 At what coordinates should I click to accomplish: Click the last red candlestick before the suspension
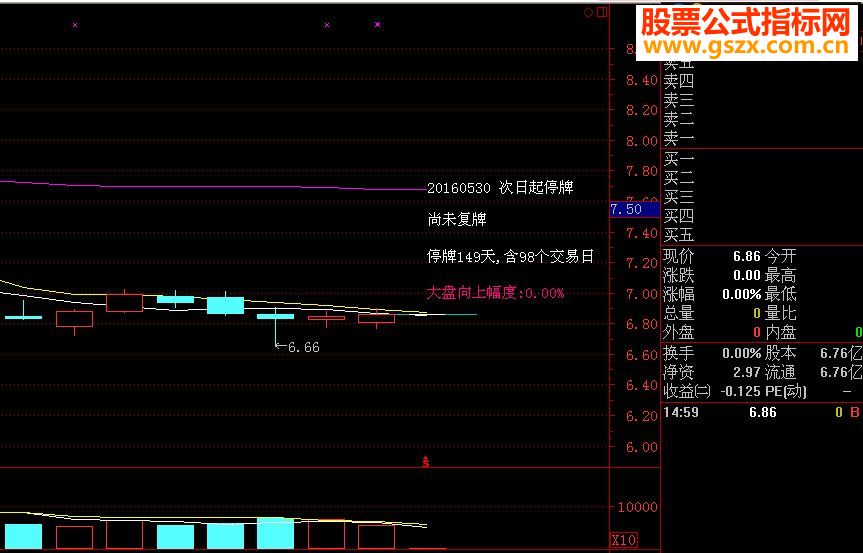tap(376, 318)
